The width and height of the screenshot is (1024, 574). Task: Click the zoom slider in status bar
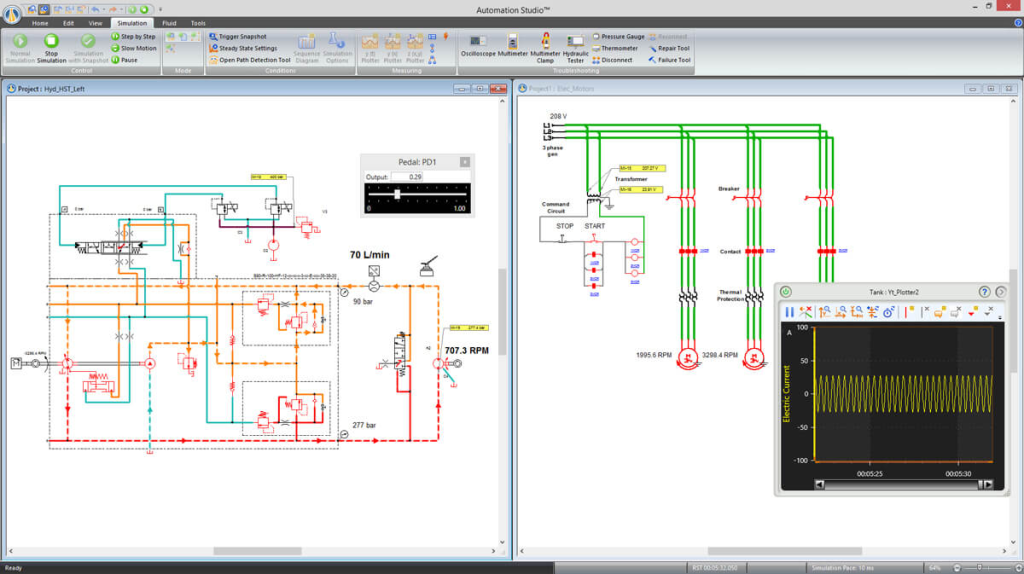pyautogui.click(x=980, y=568)
